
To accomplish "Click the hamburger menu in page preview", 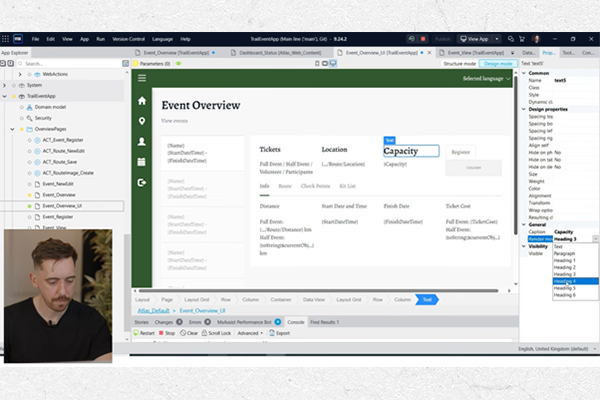I will [142, 78].
